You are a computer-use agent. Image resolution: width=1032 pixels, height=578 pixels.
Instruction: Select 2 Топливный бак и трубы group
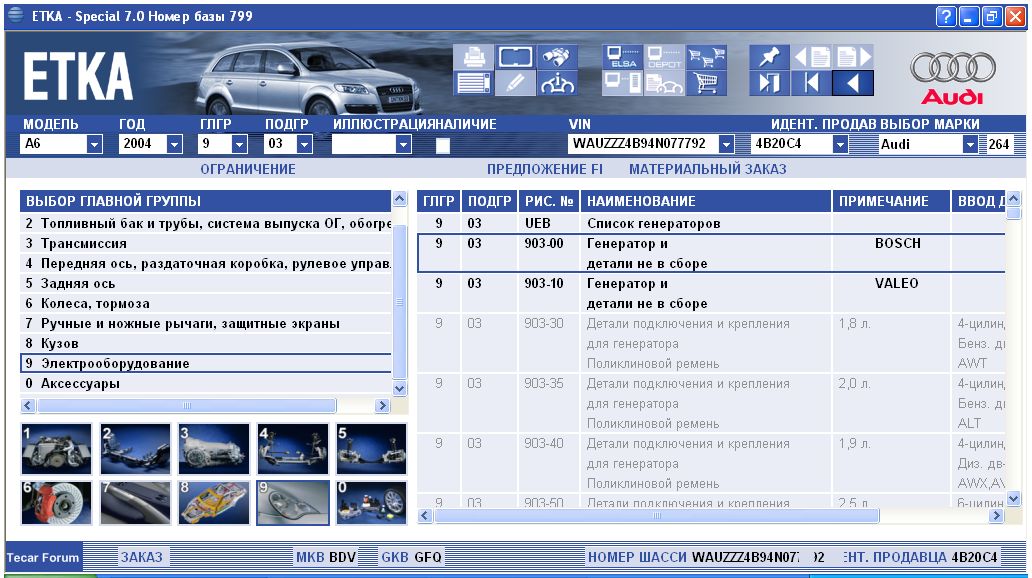point(206,224)
